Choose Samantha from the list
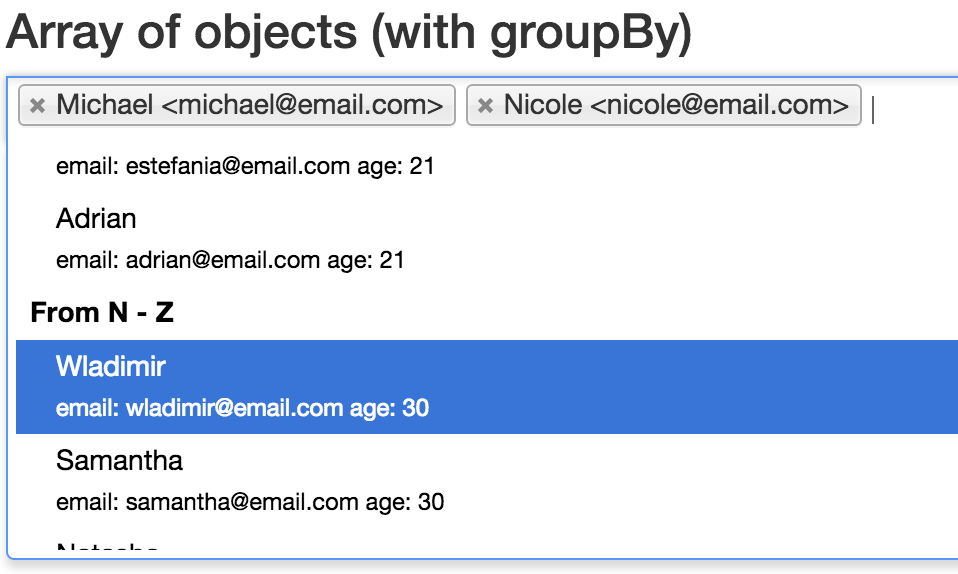Viewport: 958px width, 574px height. [x=119, y=461]
